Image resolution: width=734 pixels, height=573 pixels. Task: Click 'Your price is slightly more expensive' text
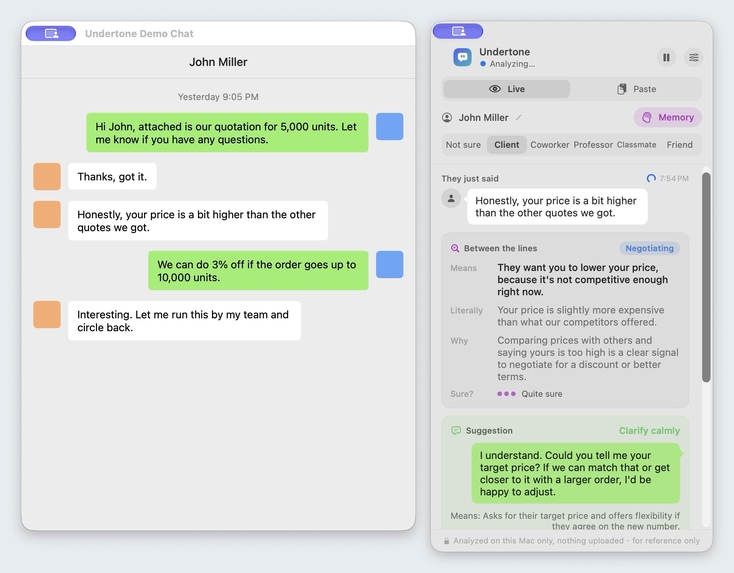(x=580, y=316)
